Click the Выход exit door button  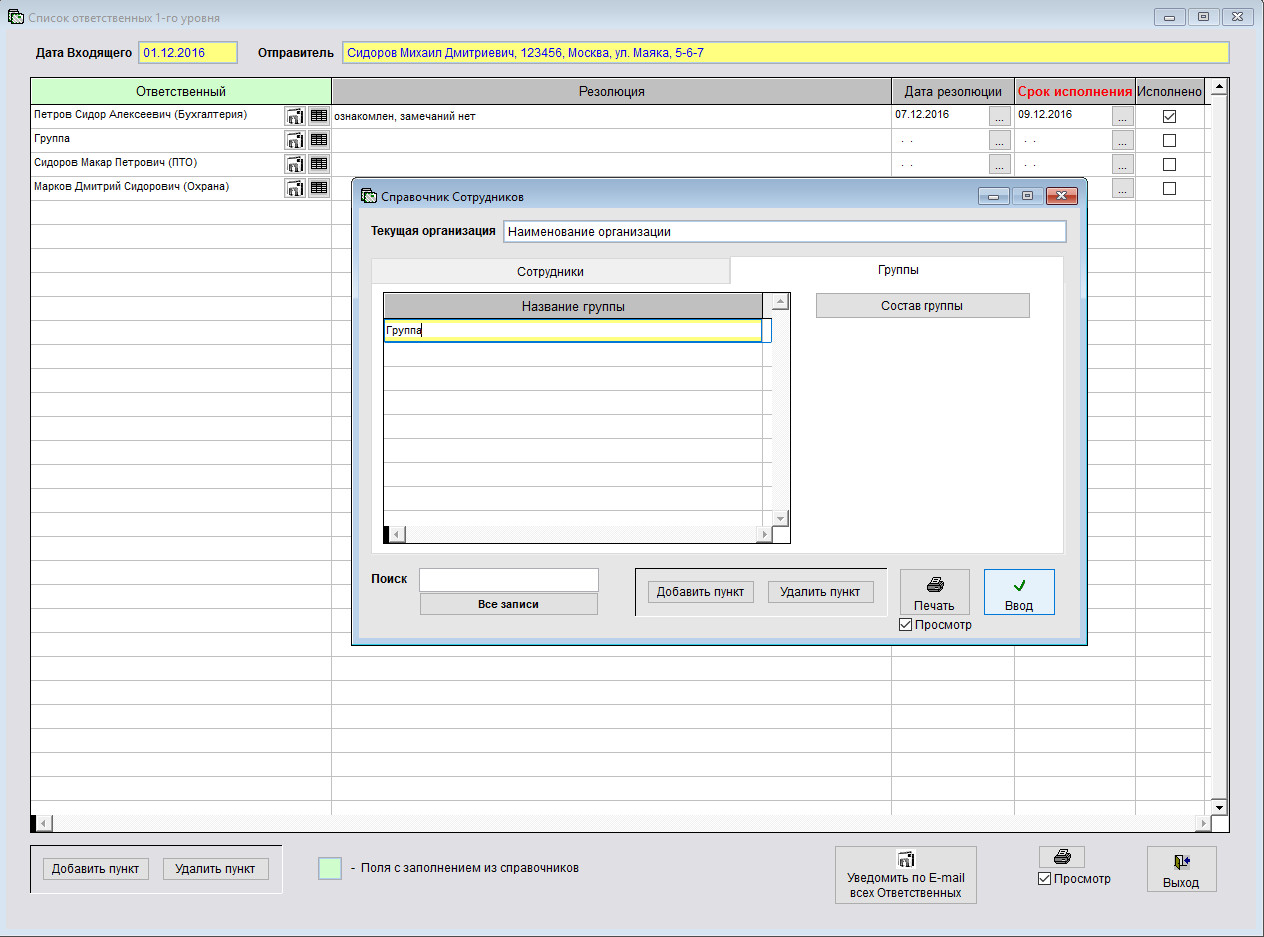click(x=1181, y=869)
